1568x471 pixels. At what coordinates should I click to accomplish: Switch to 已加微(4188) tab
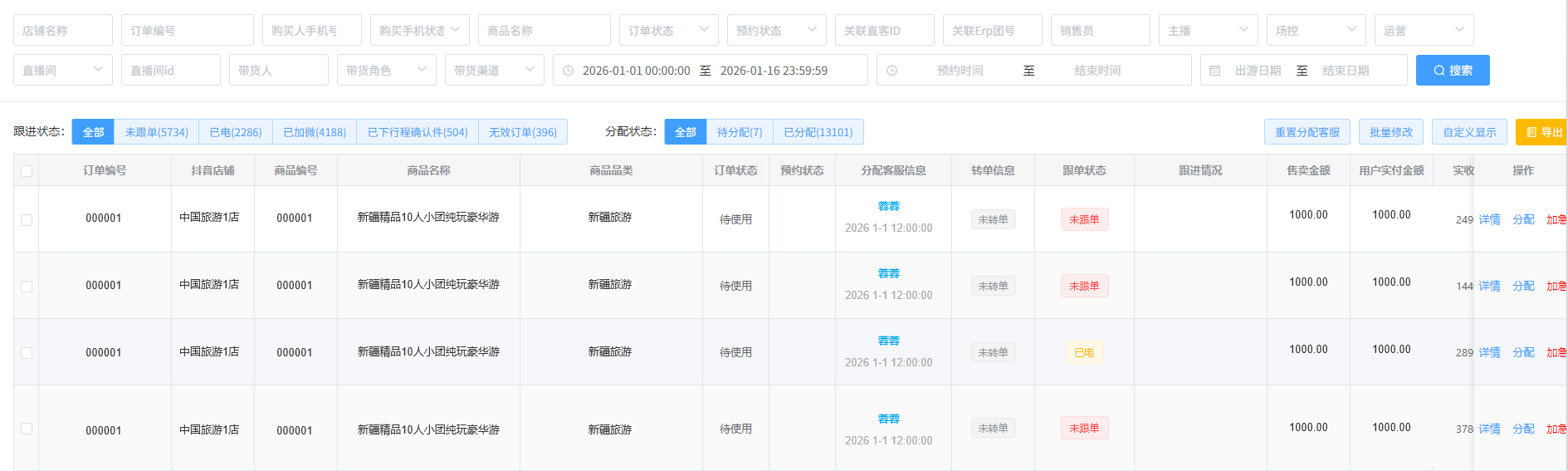point(315,132)
